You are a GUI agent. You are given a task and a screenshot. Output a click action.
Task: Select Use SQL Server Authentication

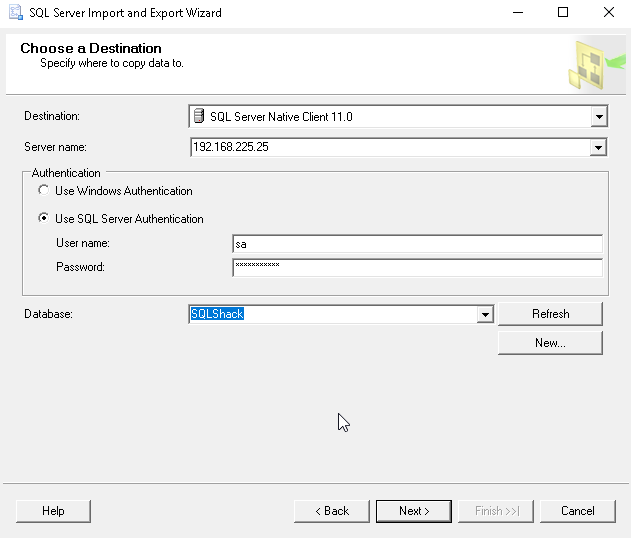click(x=43, y=219)
